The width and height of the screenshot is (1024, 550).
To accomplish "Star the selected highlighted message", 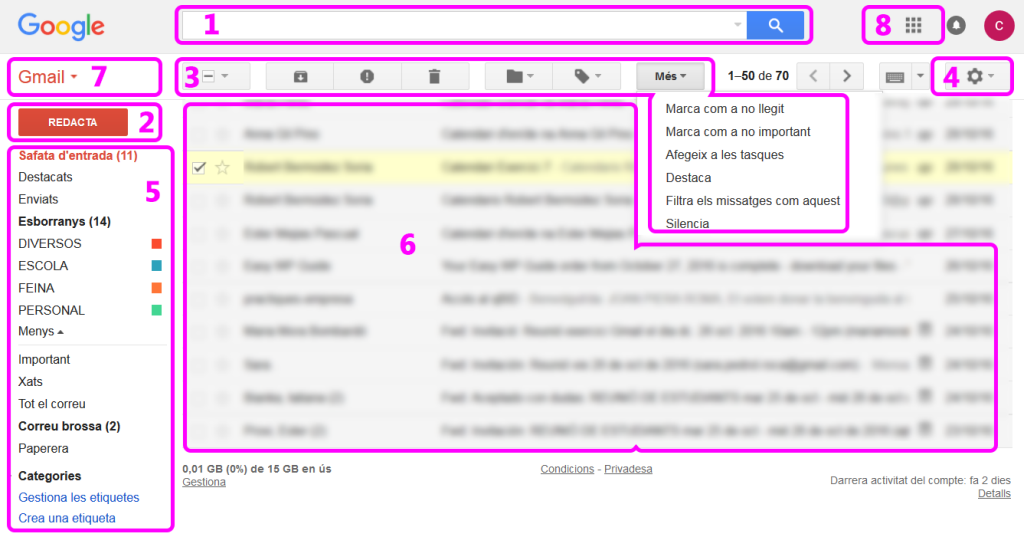I will (x=222, y=168).
